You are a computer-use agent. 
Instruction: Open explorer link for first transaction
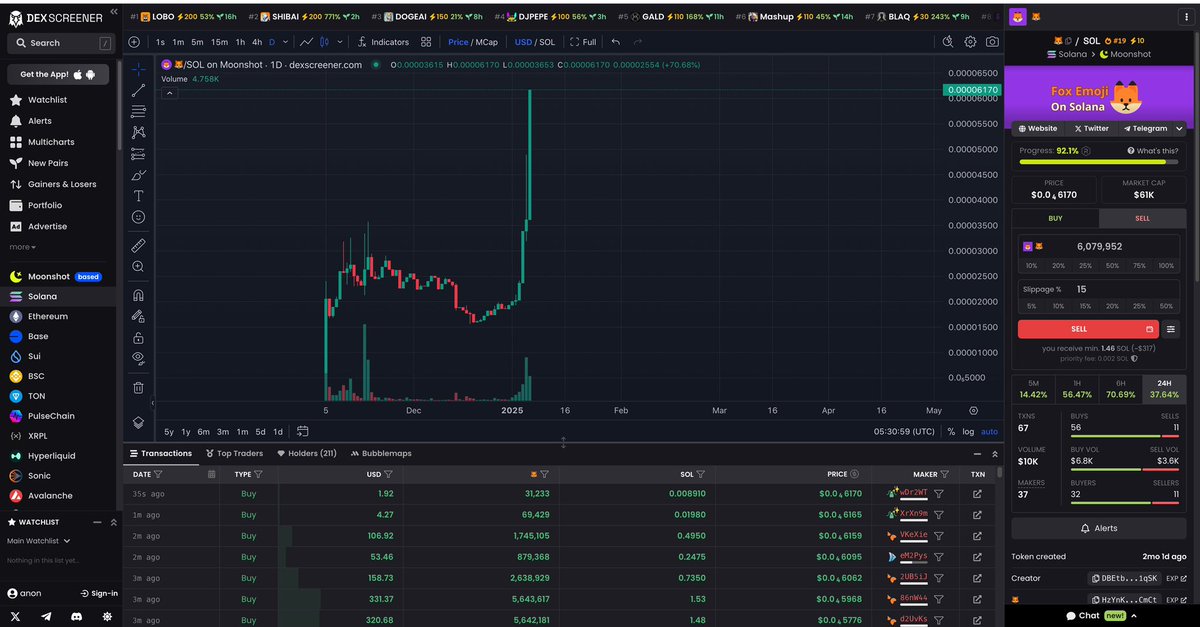pos(977,493)
